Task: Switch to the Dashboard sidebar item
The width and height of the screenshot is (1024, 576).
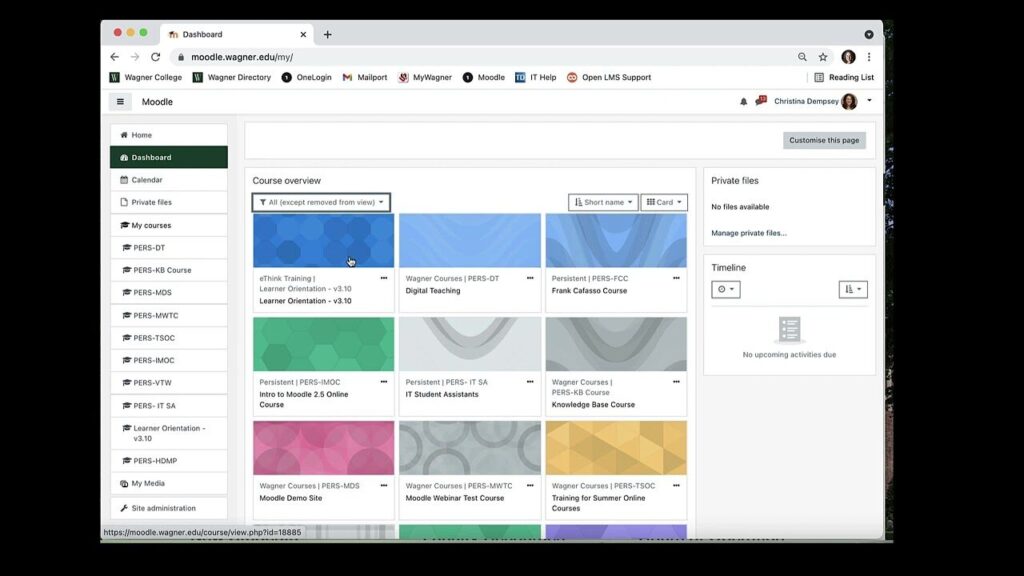Action: click(148, 157)
